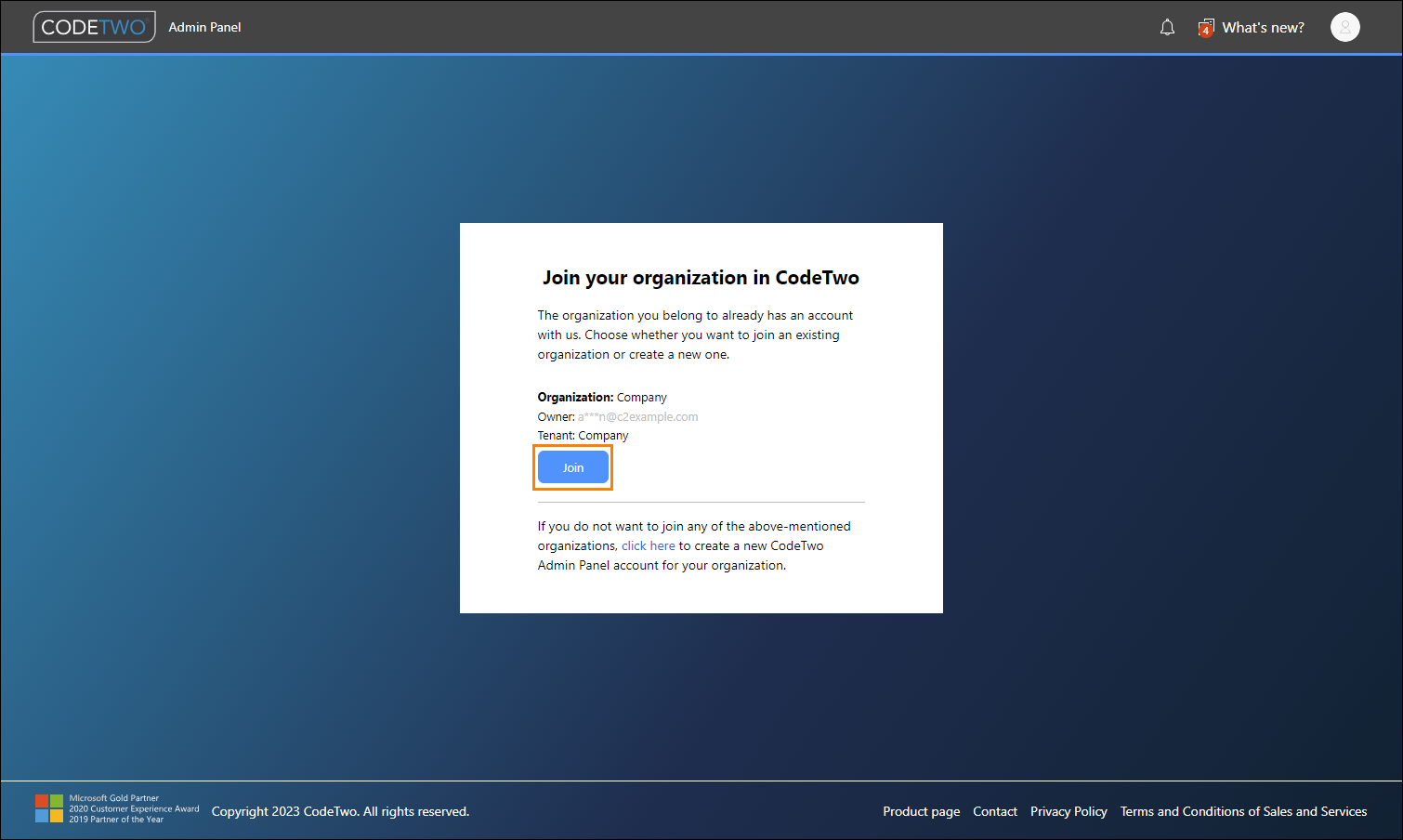
Task: Click the What's new? label
Action: click(1263, 28)
